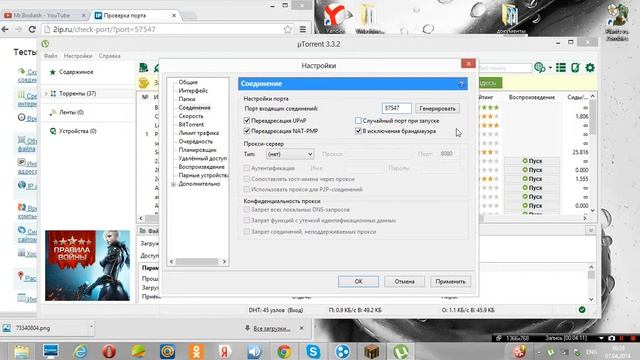This screenshot has height=360, width=640.
Task: Select Устройства (0) in sidebar
Action: pyautogui.click(x=78, y=131)
